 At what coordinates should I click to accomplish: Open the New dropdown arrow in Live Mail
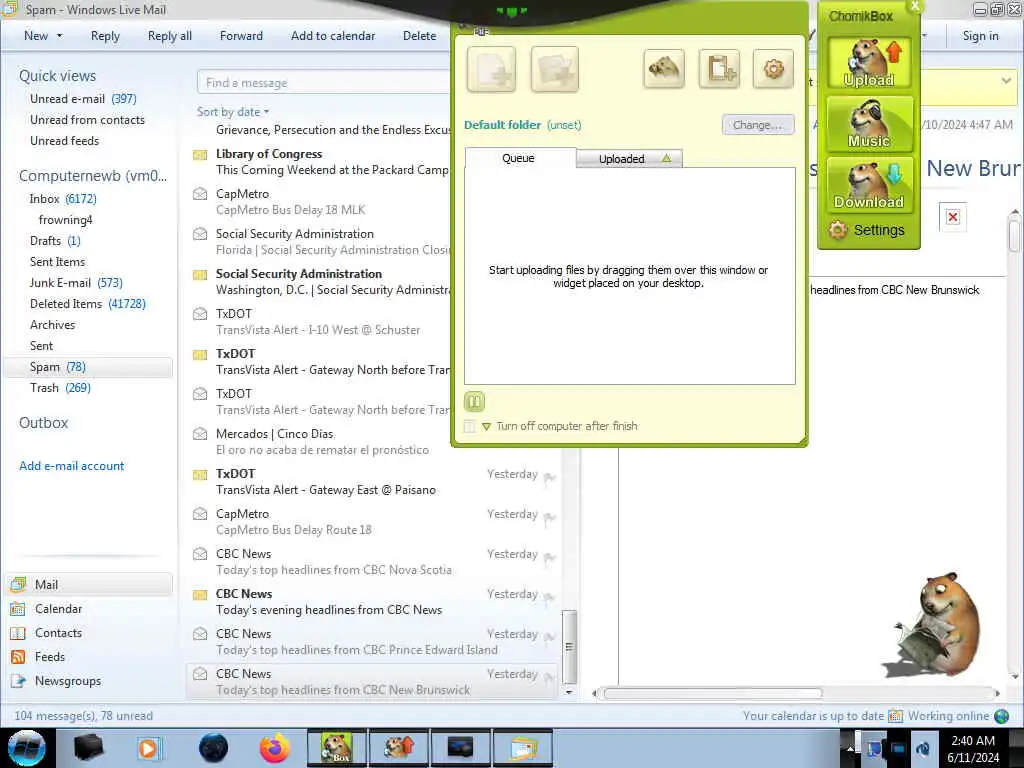59,36
